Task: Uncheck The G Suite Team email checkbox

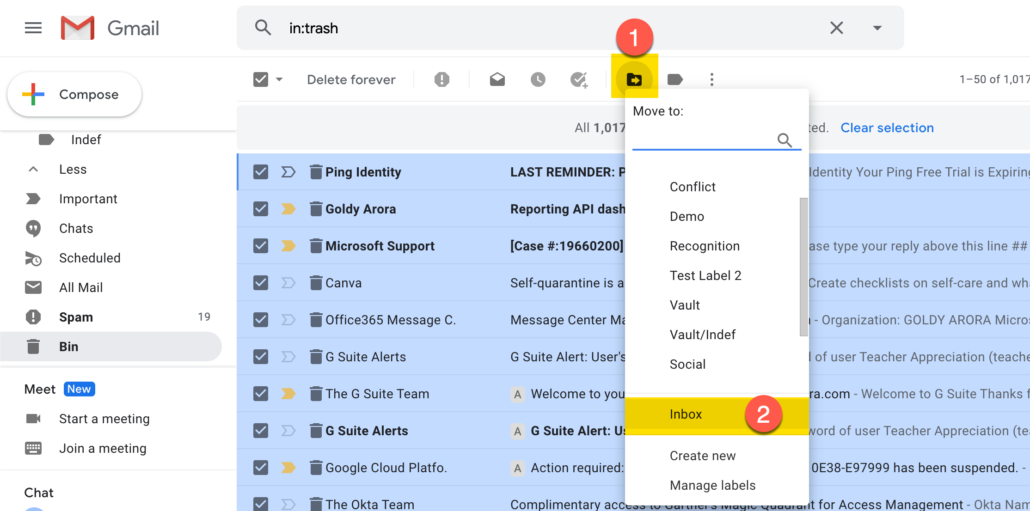Action: [x=261, y=393]
